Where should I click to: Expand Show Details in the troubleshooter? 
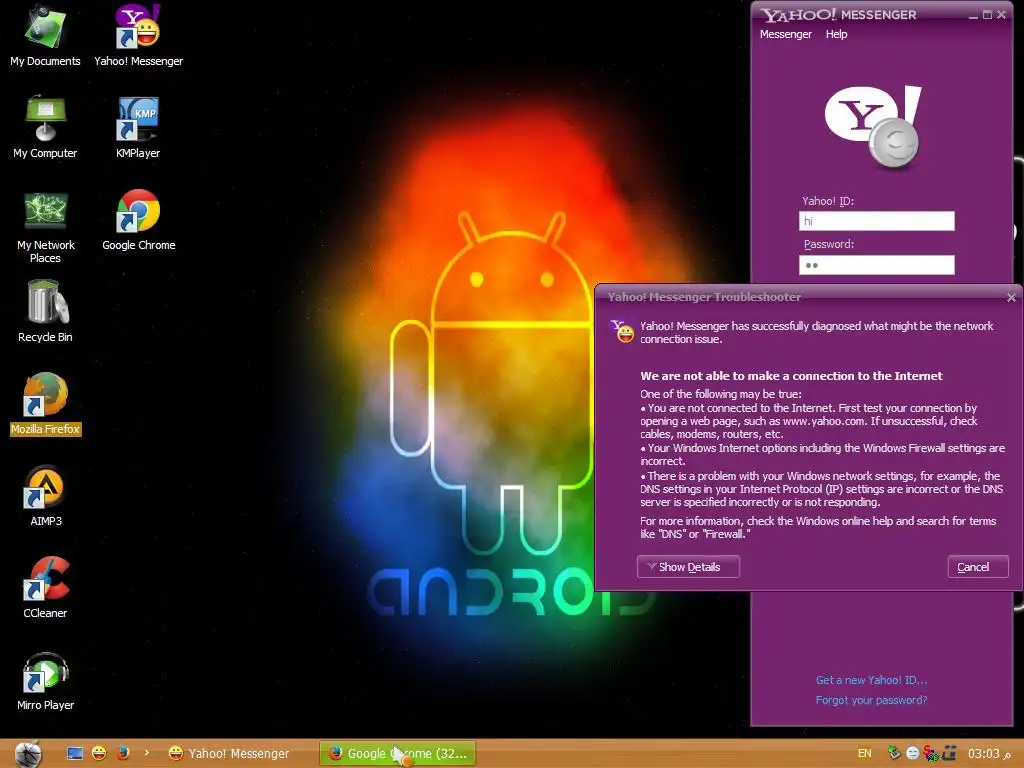[688, 567]
